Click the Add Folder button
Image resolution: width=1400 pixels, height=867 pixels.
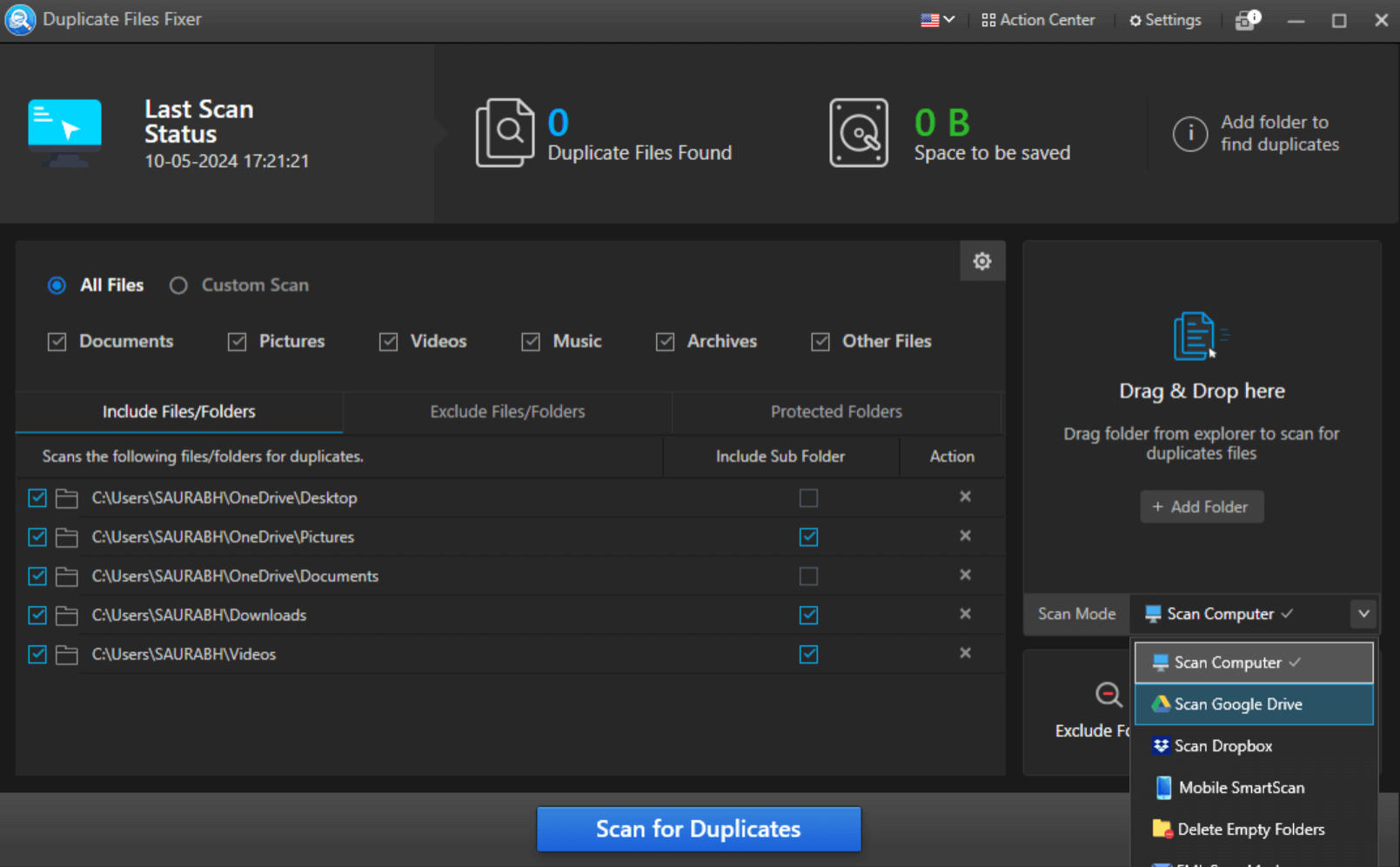(1202, 507)
